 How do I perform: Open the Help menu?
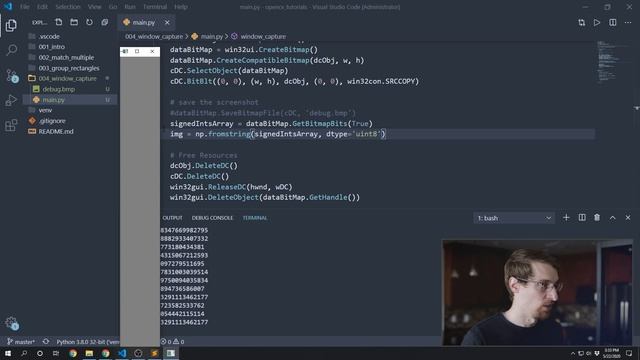click(181, 7)
